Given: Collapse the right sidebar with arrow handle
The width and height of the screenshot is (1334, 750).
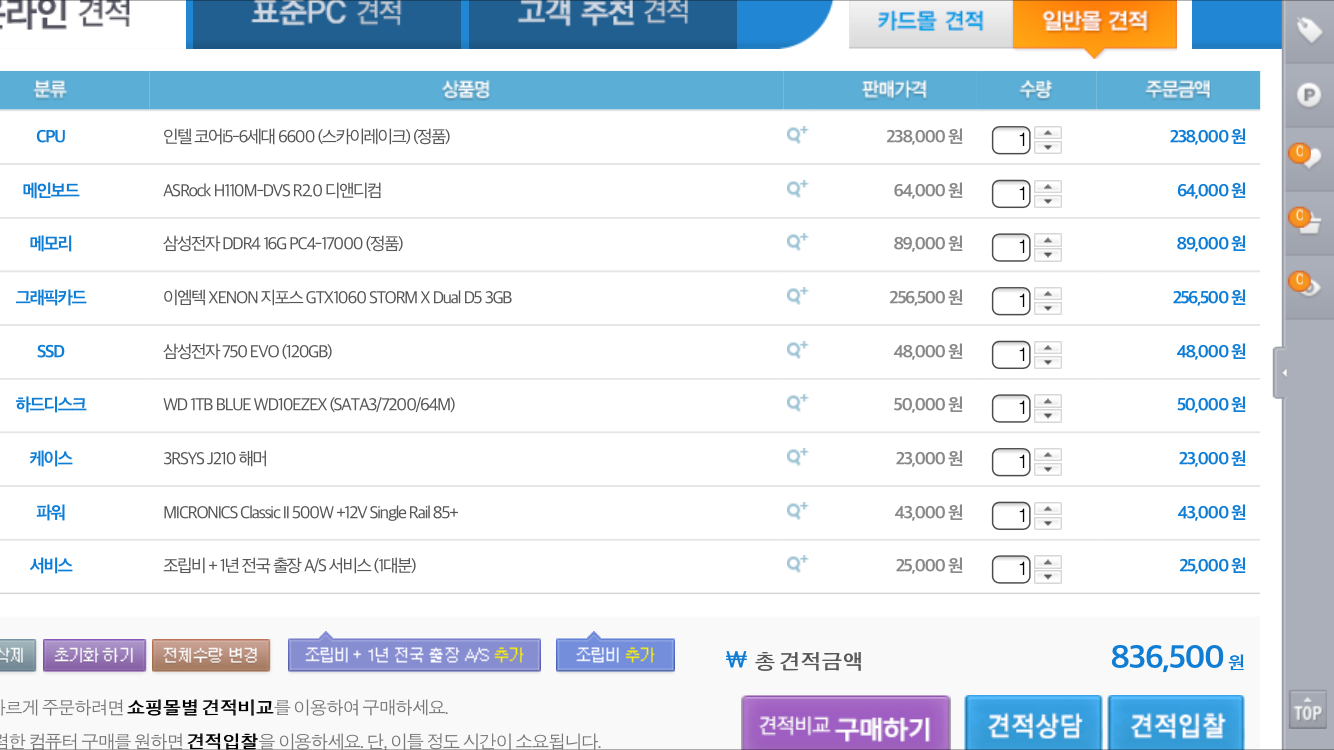Looking at the screenshot, I should click(1278, 373).
